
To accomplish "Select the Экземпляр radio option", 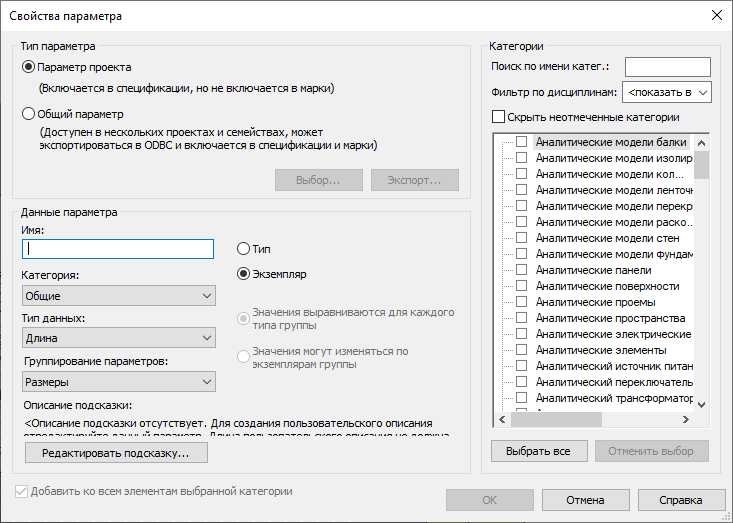I will [x=243, y=273].
